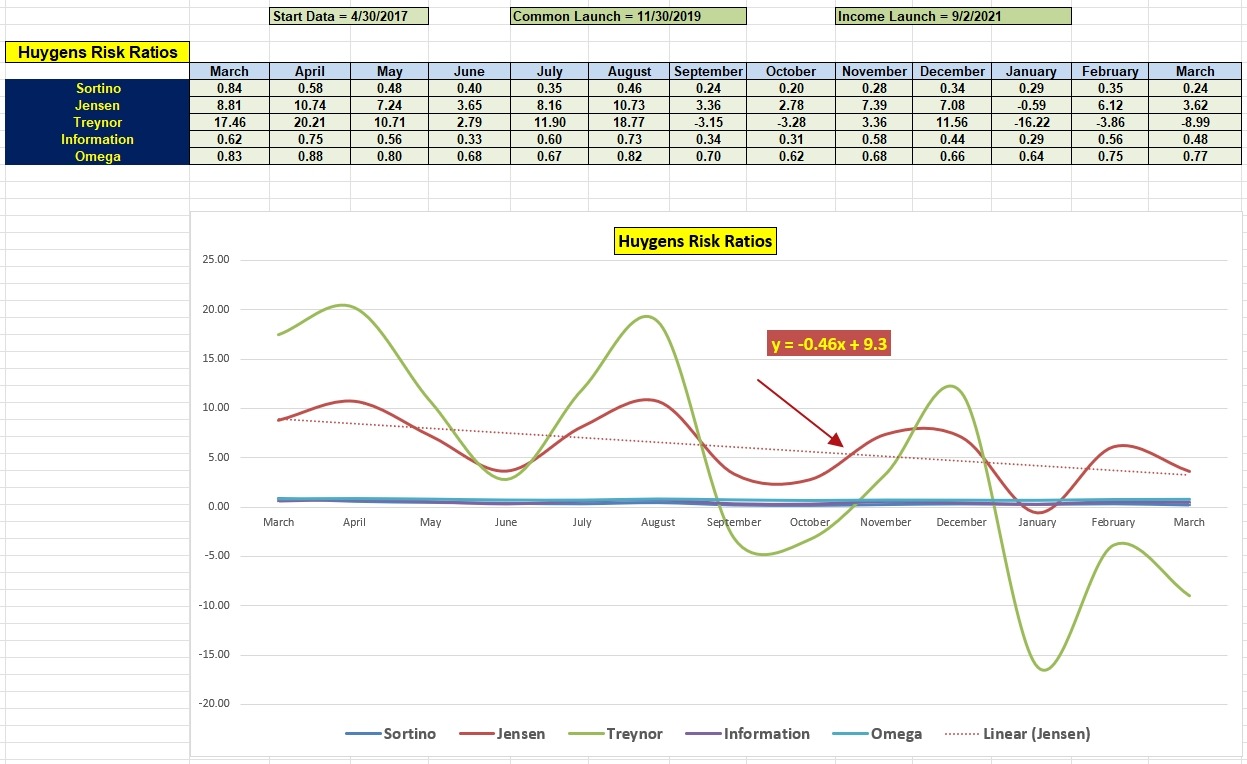Click the Huygens Risk Ratios chart title

[695, 241]
